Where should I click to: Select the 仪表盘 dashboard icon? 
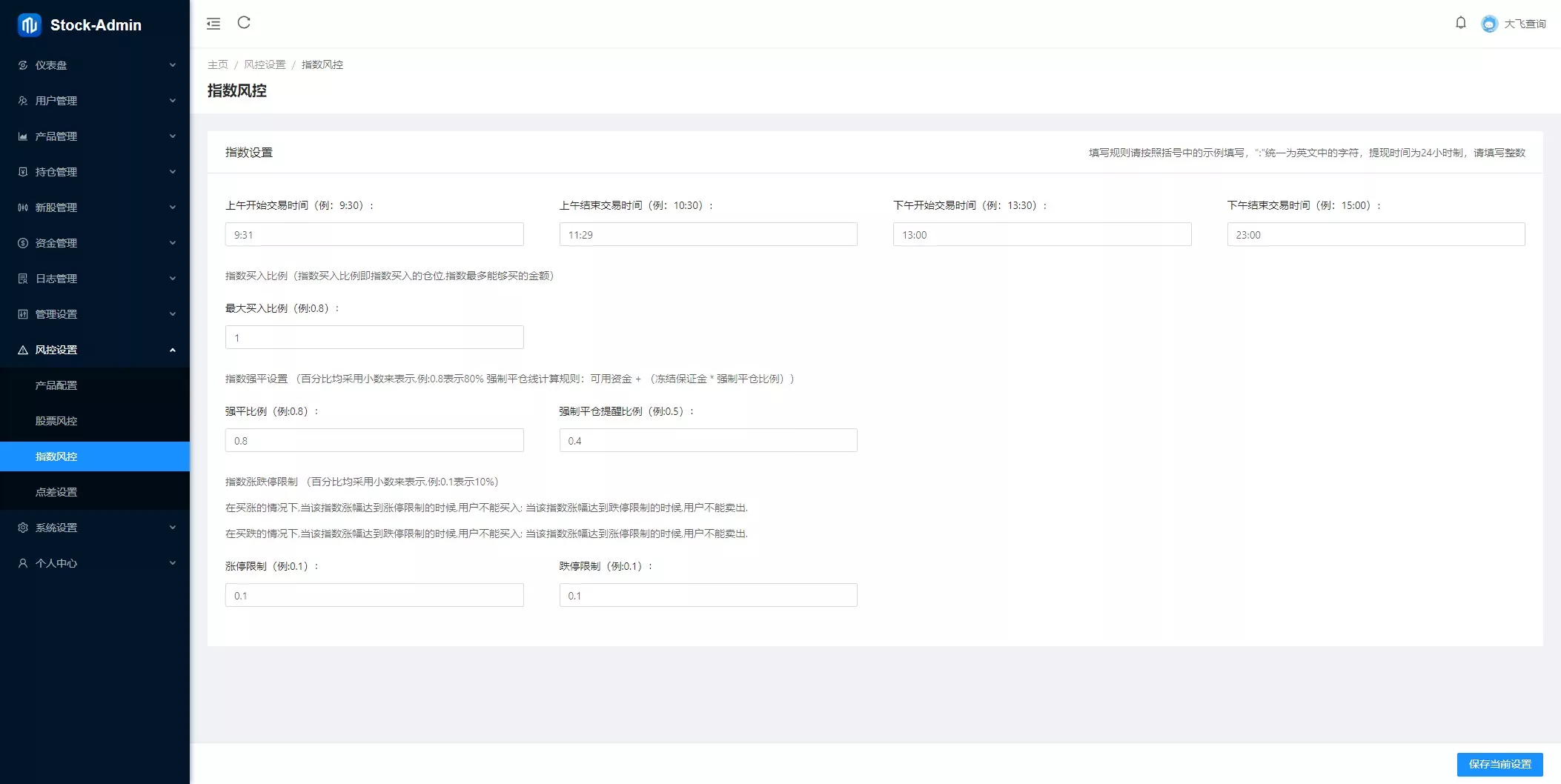[x=21, y=65]
